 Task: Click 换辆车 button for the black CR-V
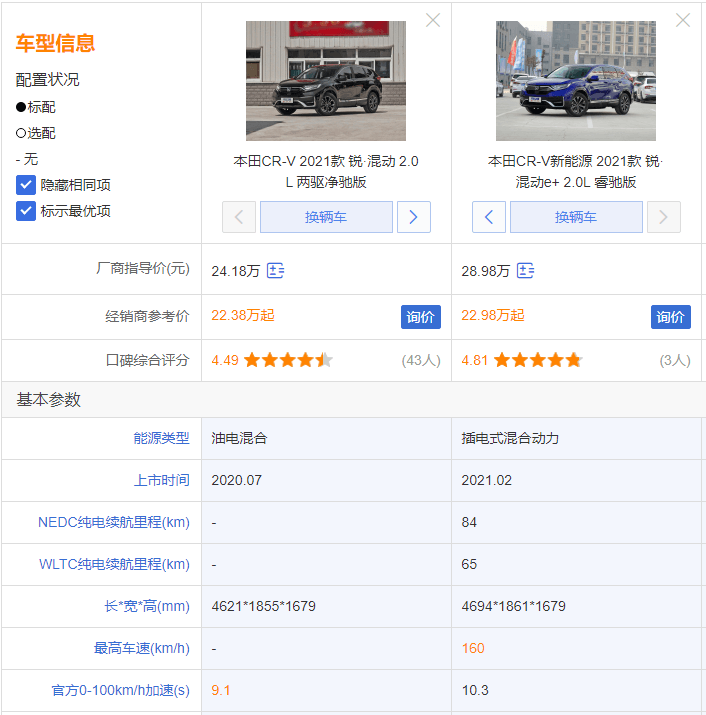(x=326, y=217)
